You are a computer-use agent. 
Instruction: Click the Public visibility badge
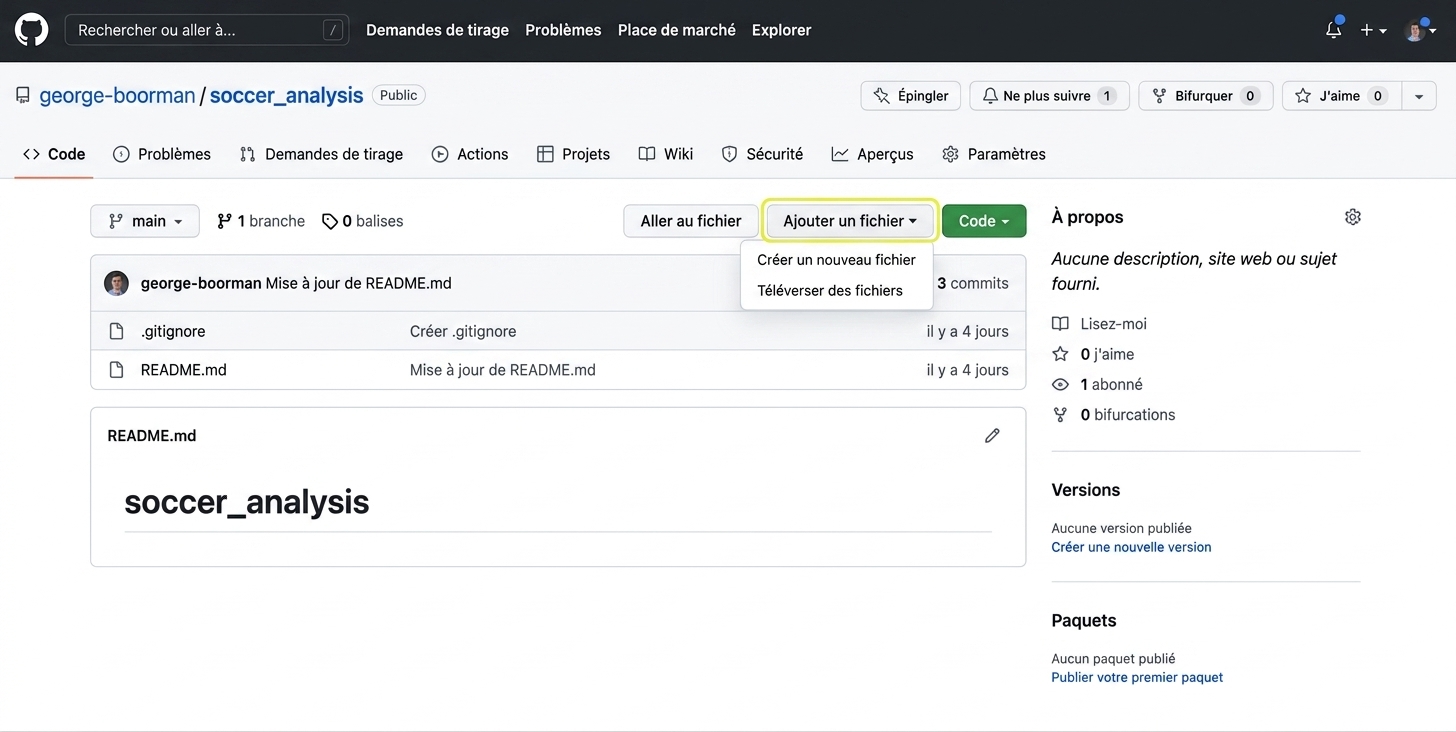point(399,95)
